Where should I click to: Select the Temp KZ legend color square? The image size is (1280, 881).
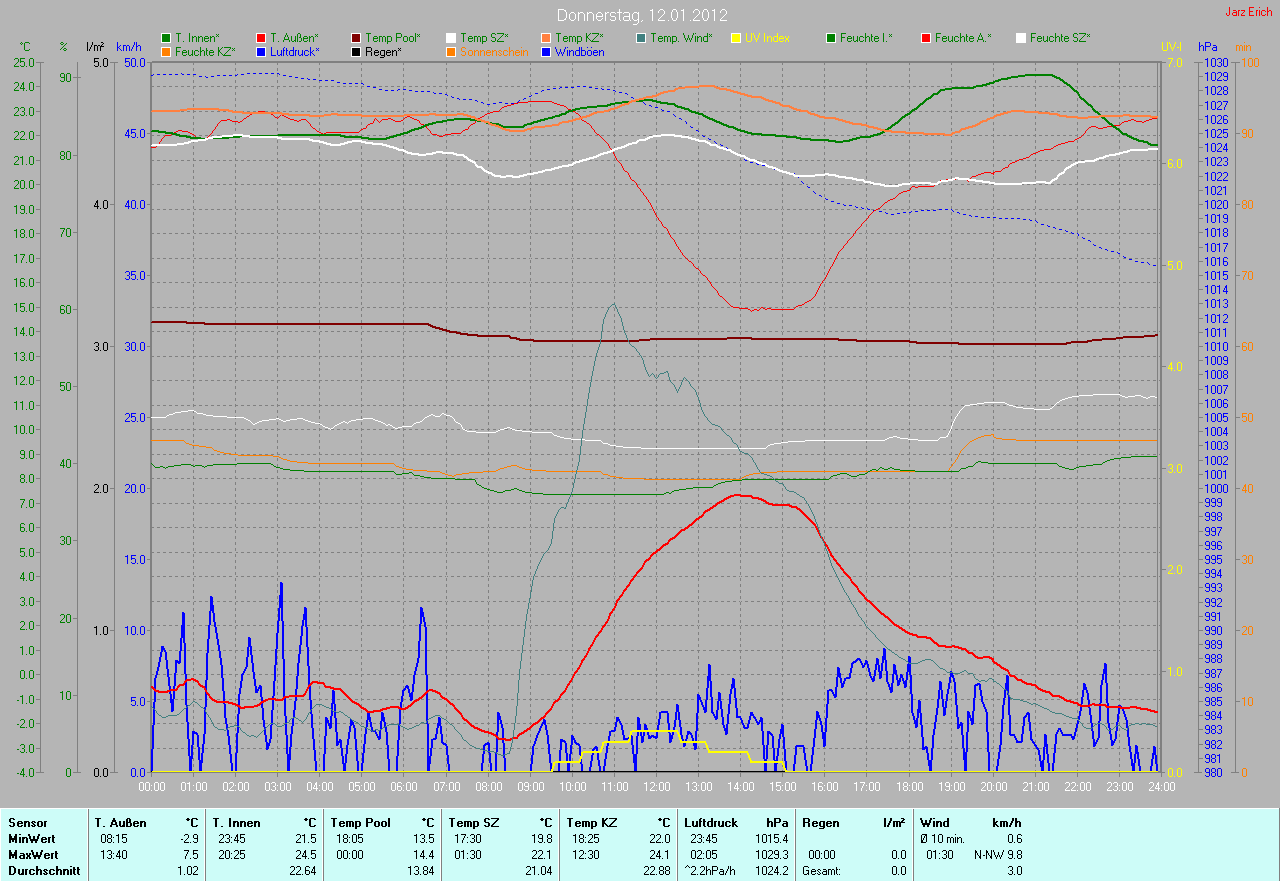546,38
